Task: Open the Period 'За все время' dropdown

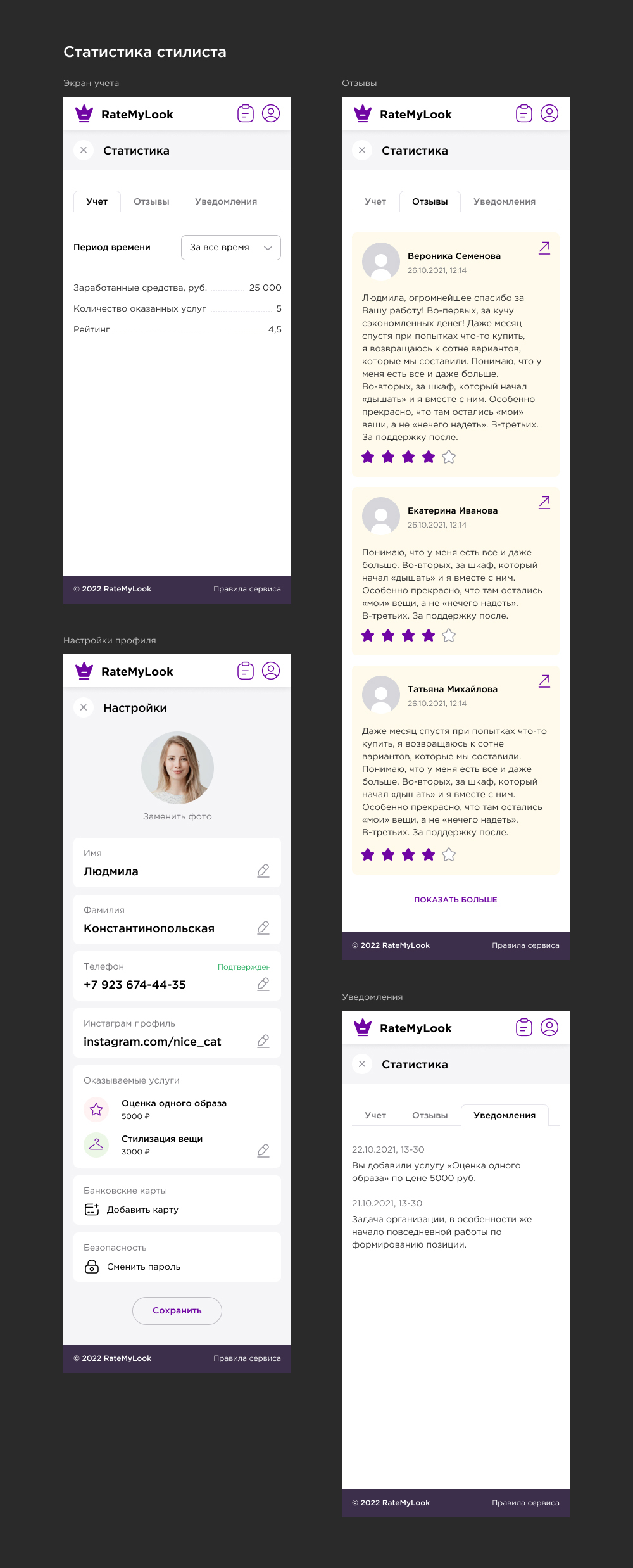Action: (x=231, y=248)
